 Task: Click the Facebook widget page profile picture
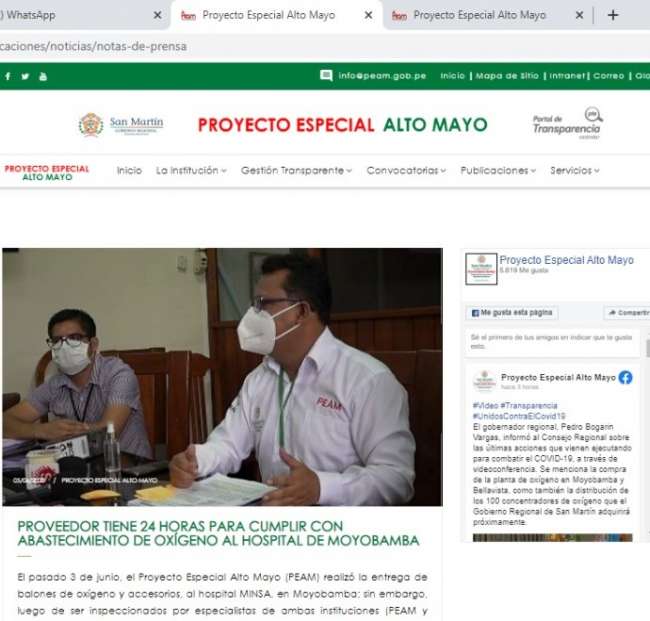pyautogui.click(x=481, y=268)
